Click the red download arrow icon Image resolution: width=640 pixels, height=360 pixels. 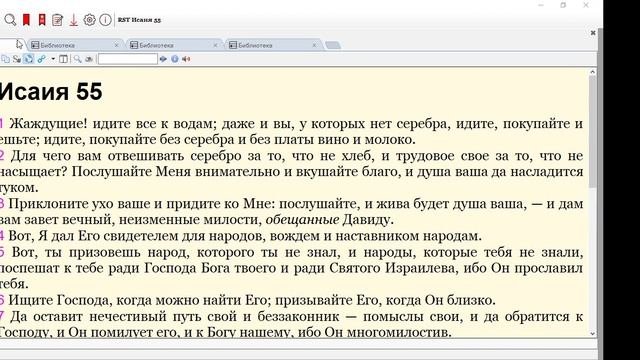point(73,20)
